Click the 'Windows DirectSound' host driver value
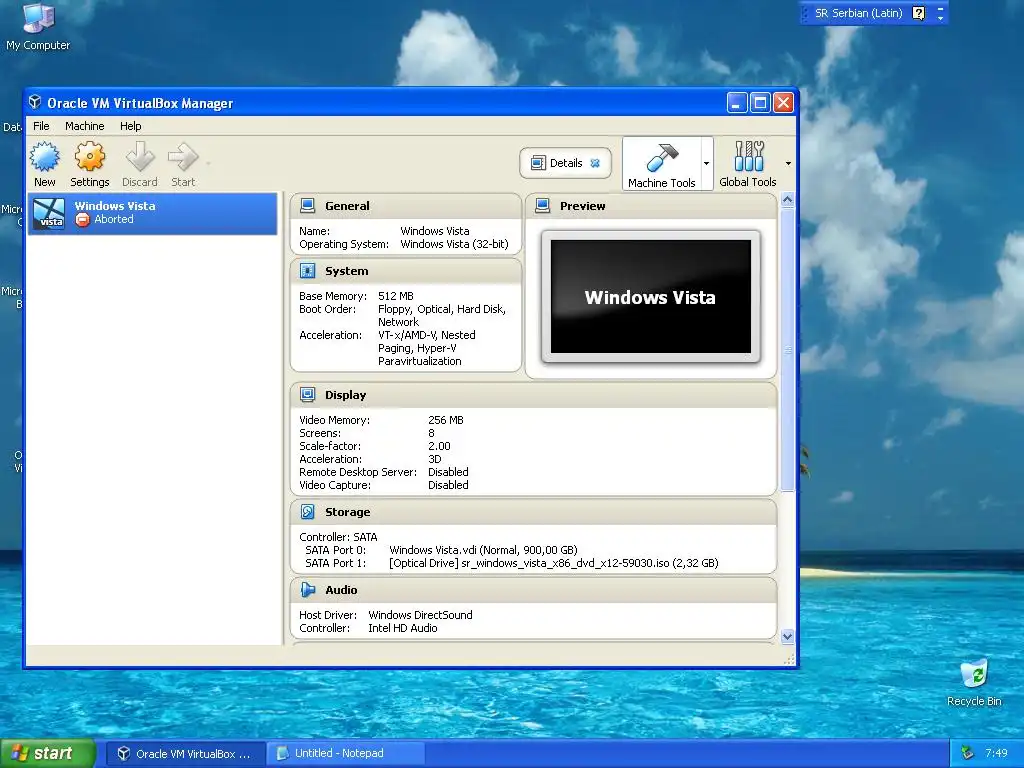 coord(420,615)
